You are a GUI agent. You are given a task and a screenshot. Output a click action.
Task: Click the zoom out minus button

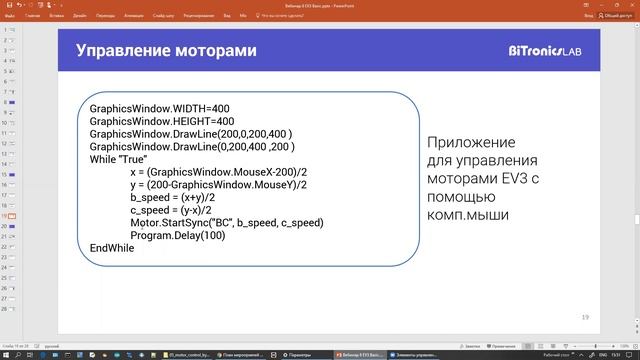point(575,346)
